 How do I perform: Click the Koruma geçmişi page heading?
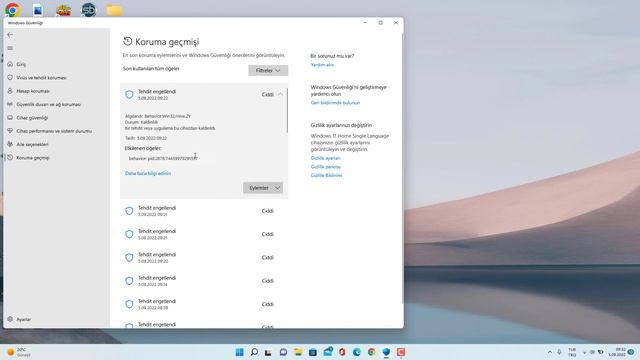(167, 42)
